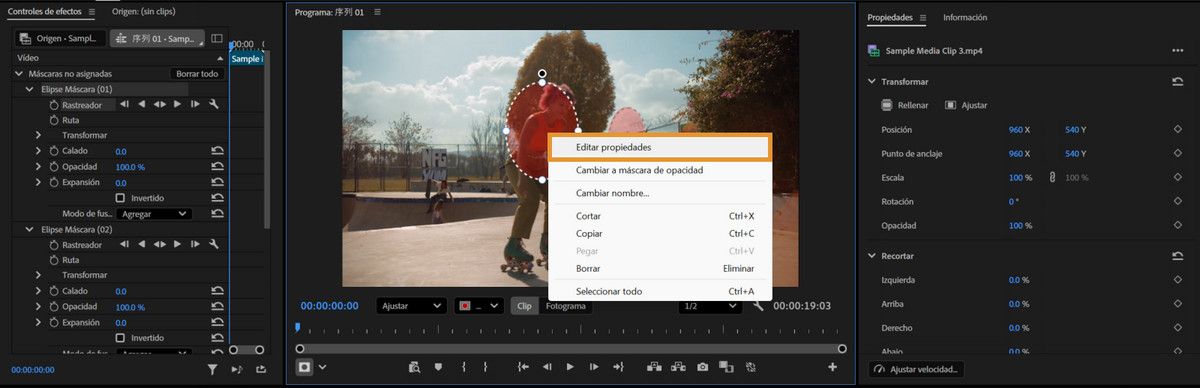1200x388 pixels.
Task: Open Modo de fusión Agregar dropdown
Action: (153, 214)
